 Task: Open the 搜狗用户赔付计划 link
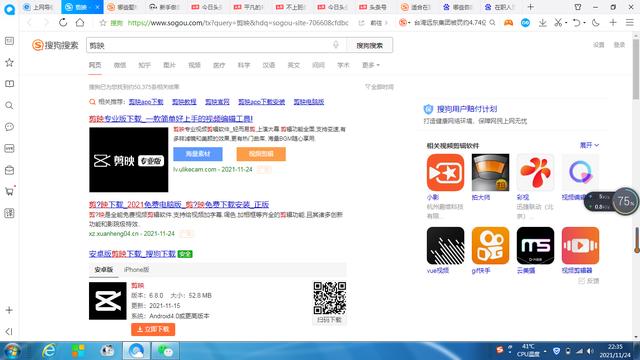[467, 109]
